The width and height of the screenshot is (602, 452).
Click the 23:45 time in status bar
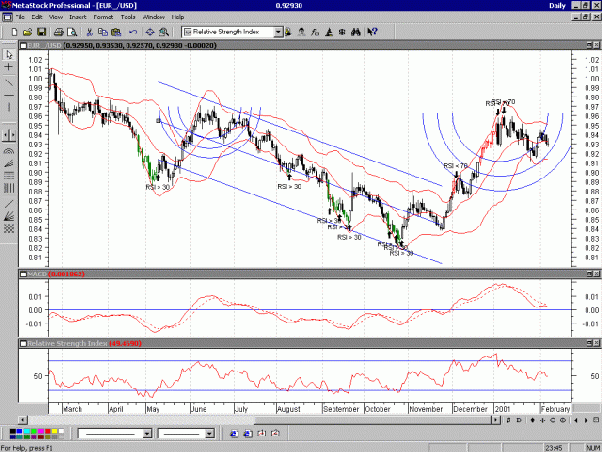554,448
